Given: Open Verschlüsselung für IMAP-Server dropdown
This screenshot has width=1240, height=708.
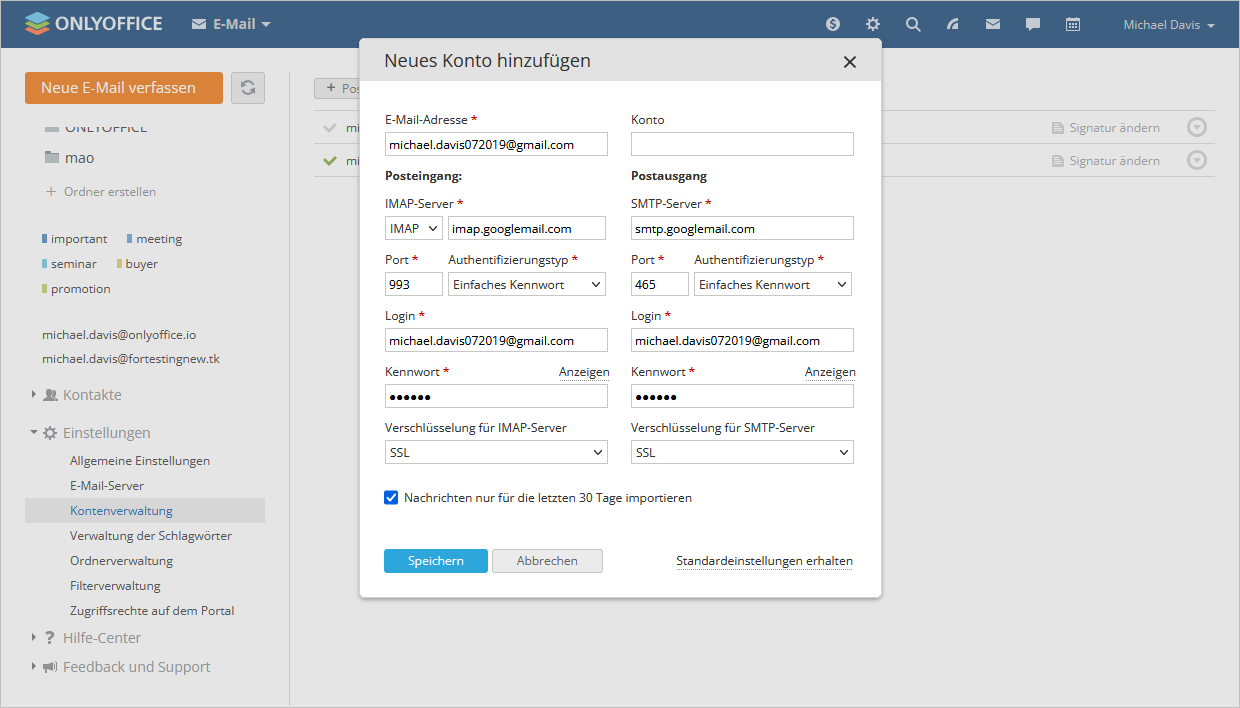Looking at the screenshot, I should (496, 452).
